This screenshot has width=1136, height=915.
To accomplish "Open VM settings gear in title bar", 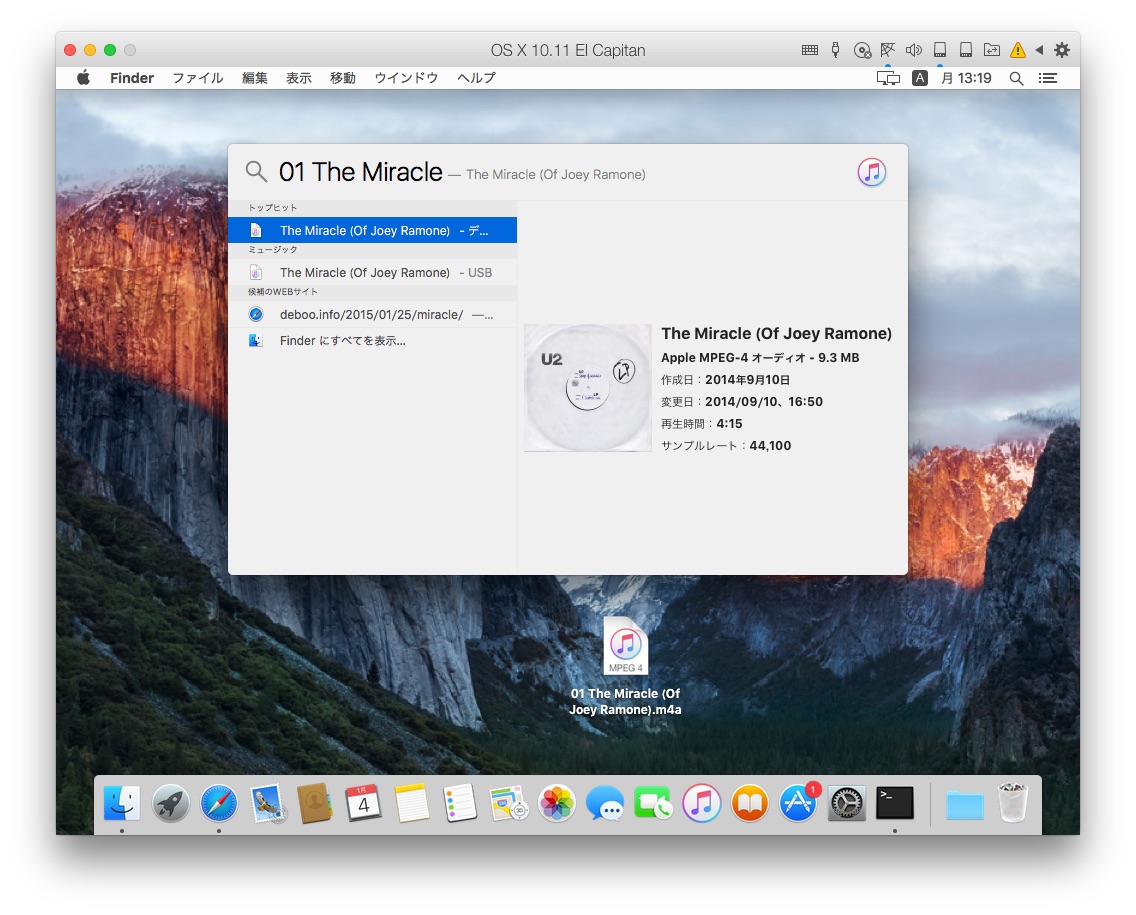I will [x=1061, y=50].
